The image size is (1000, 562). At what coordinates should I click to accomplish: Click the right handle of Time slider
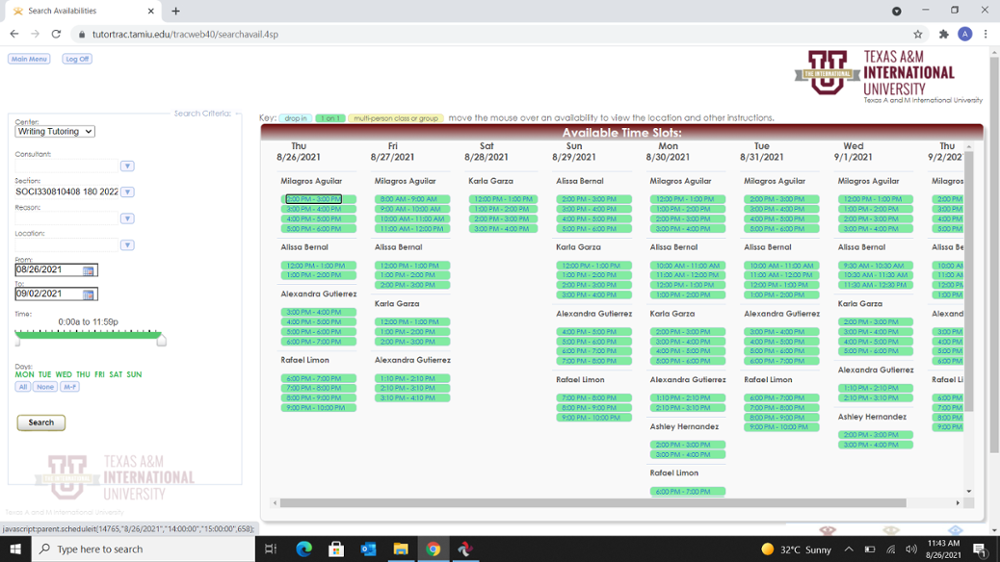tap(161, 341)
